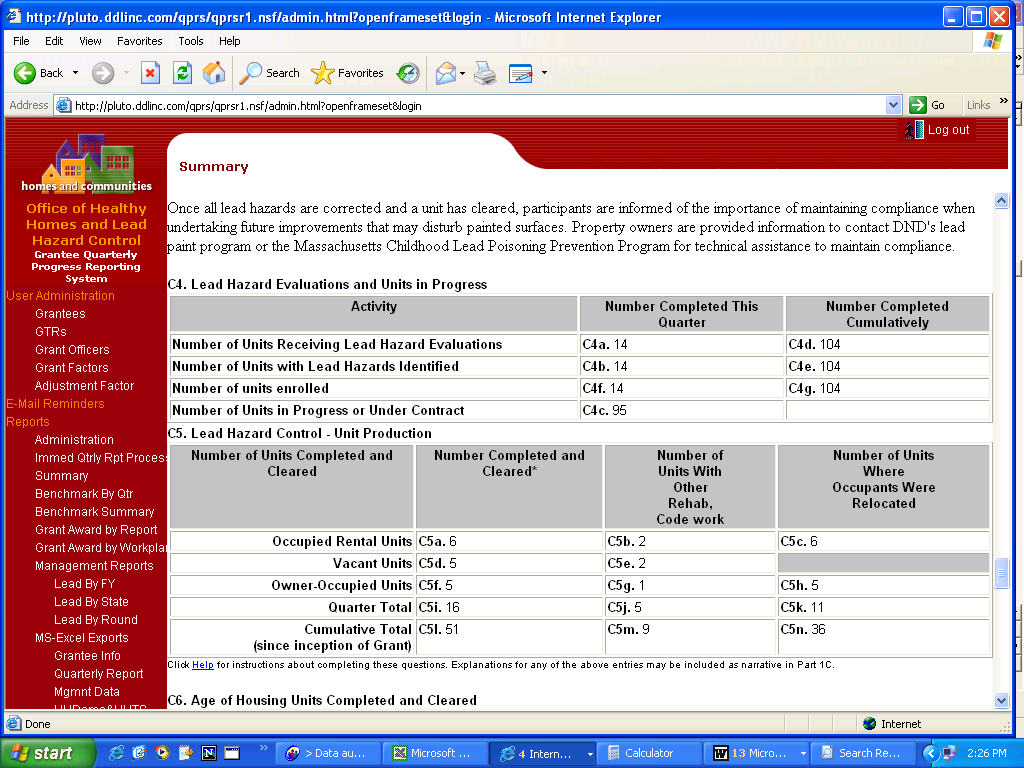Screen dimensions: 1024x768
Task: Open the Lead By State report
Action: [x=91, y=602]
